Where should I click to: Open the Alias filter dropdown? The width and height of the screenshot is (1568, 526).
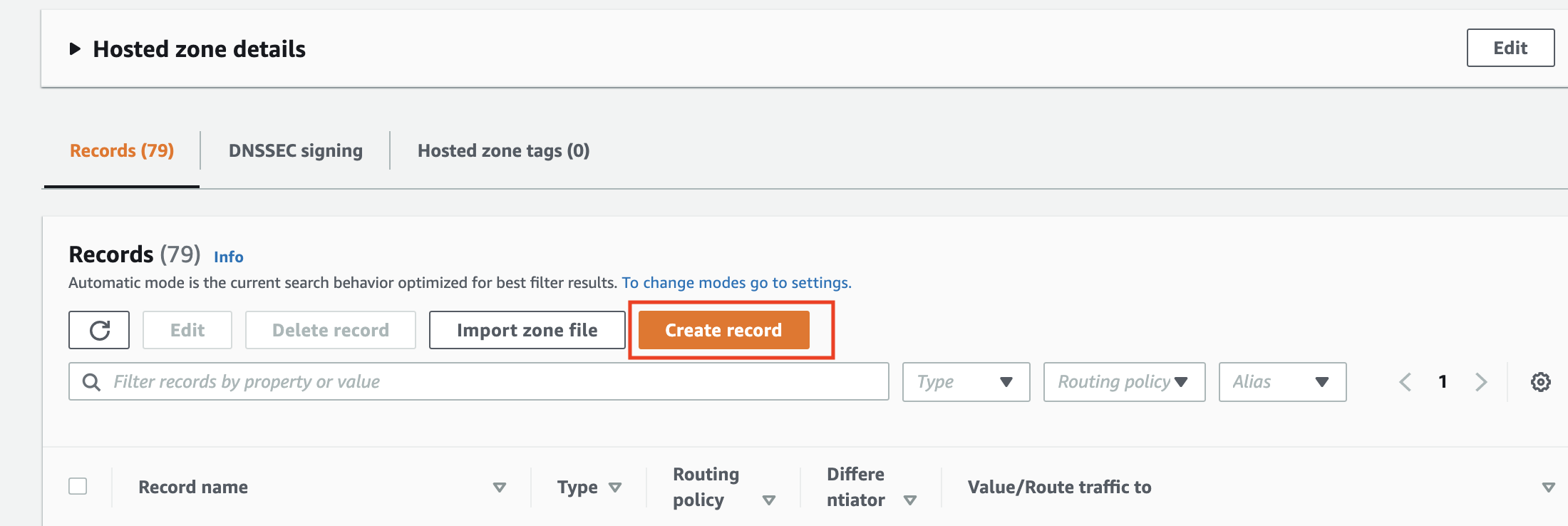[x=1282, y=382]
